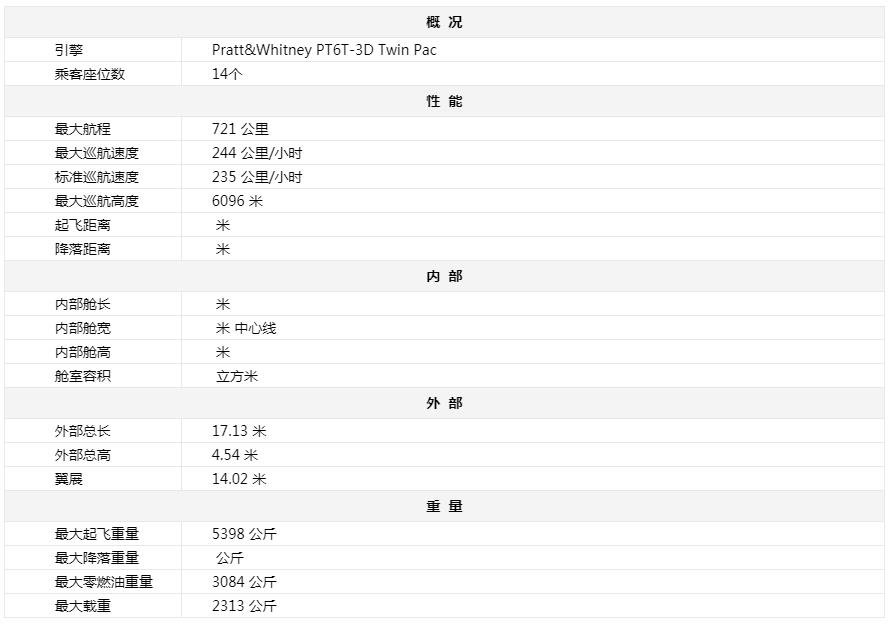
Task: Click the 概况 section header
Action: coord(444,22)
